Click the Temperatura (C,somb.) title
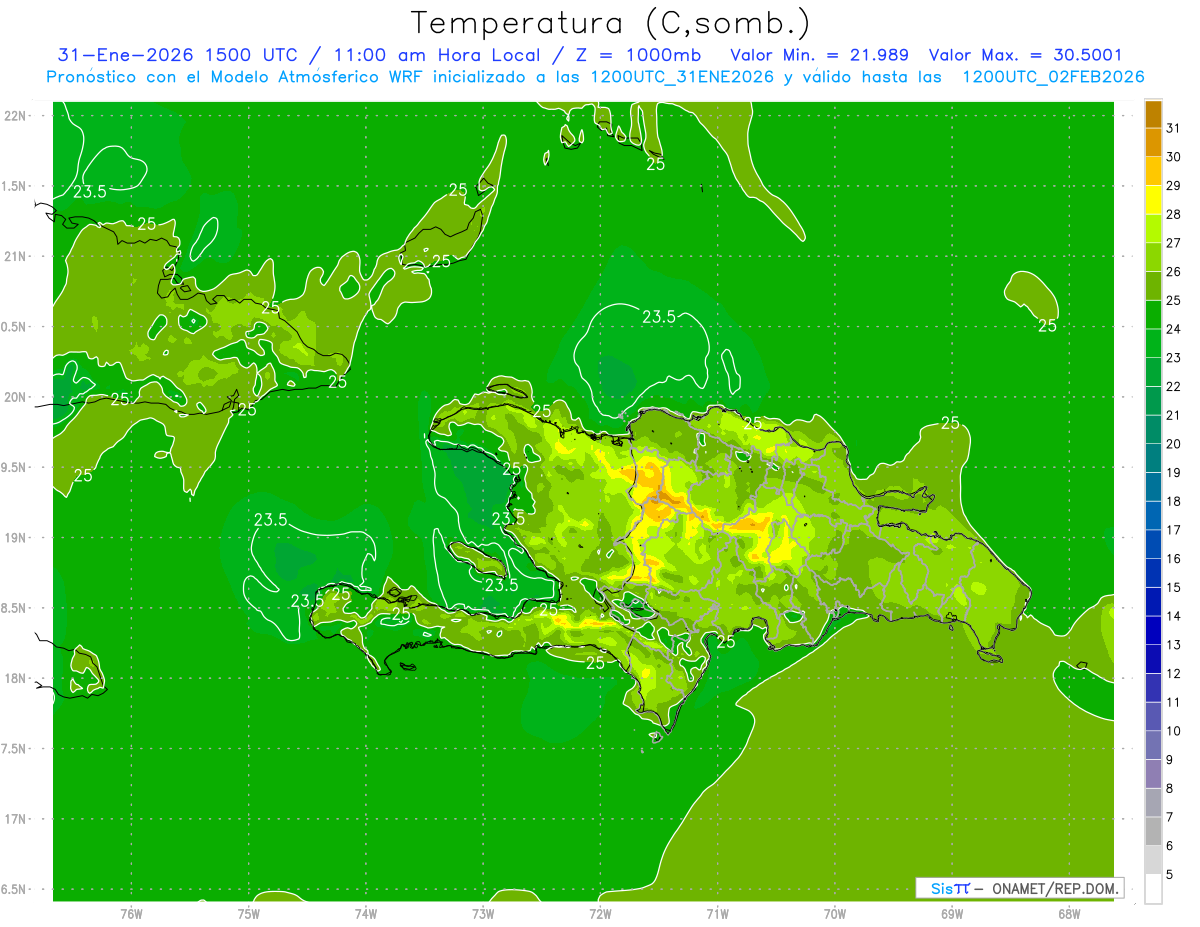Screen dimensions: 1200x927 click(611, 23)
